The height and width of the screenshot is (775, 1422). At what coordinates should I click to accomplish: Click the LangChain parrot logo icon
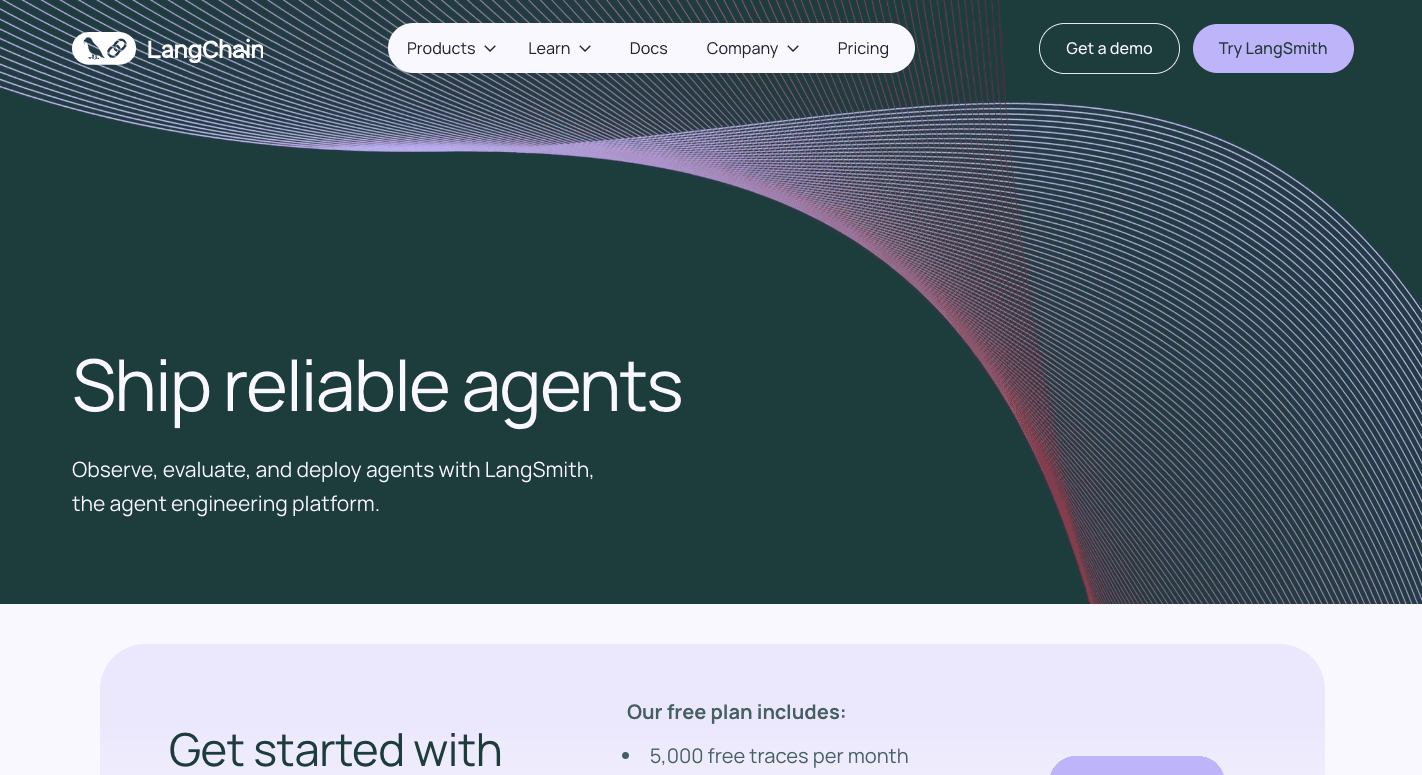point(104,48)
